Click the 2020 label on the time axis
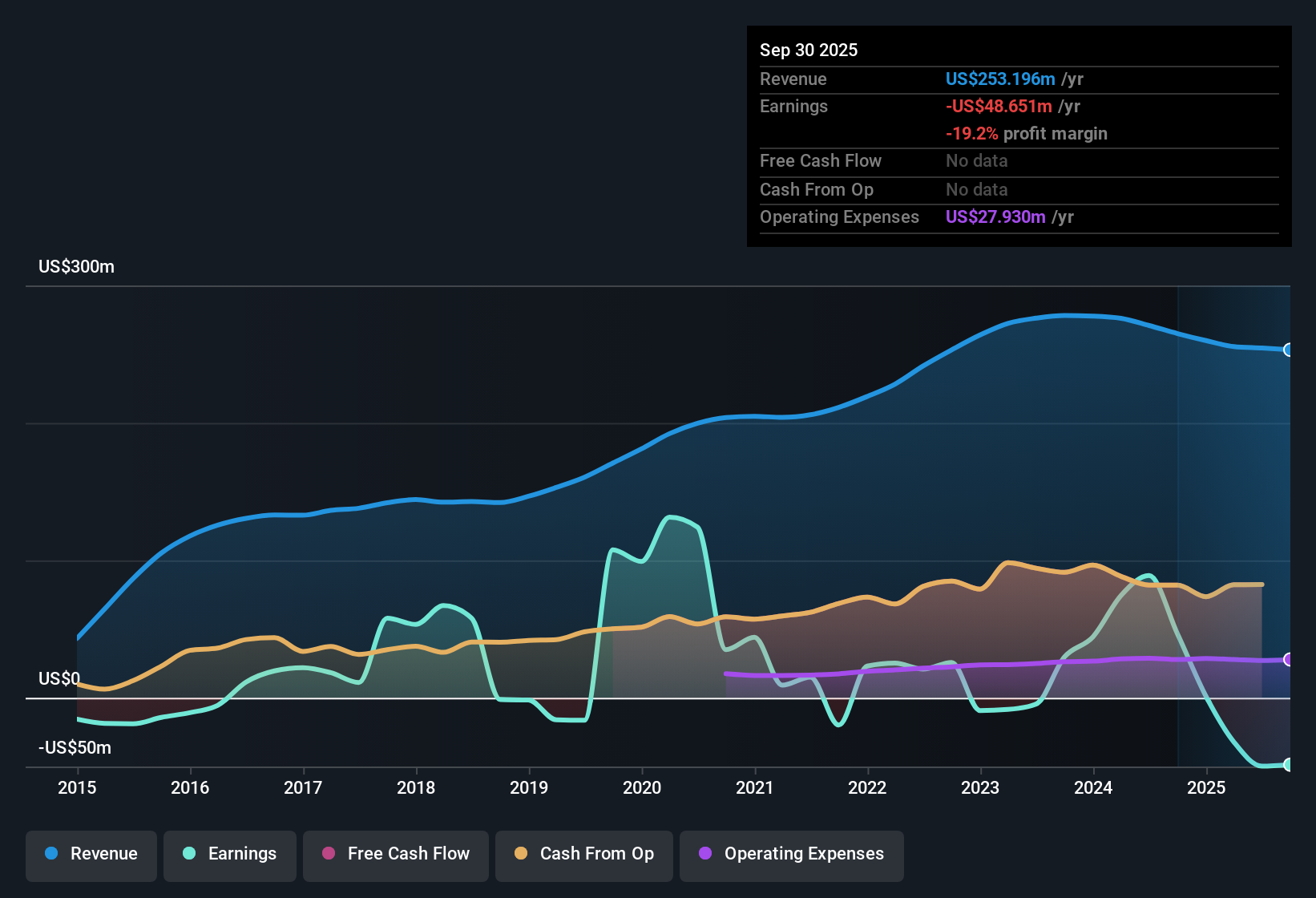1316x898 pixels. click(x=642, y=788)
